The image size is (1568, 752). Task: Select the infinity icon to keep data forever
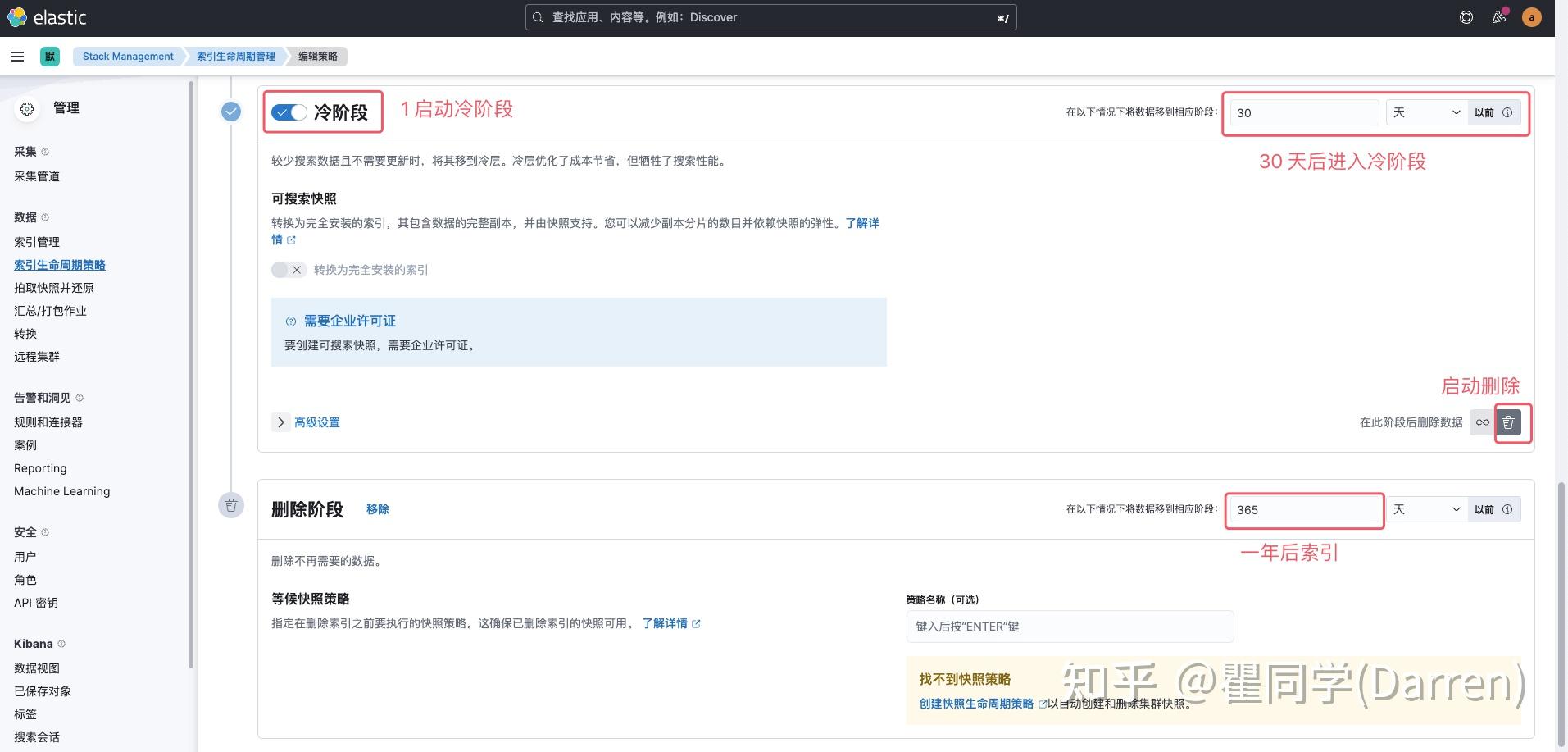point(1482,422)
